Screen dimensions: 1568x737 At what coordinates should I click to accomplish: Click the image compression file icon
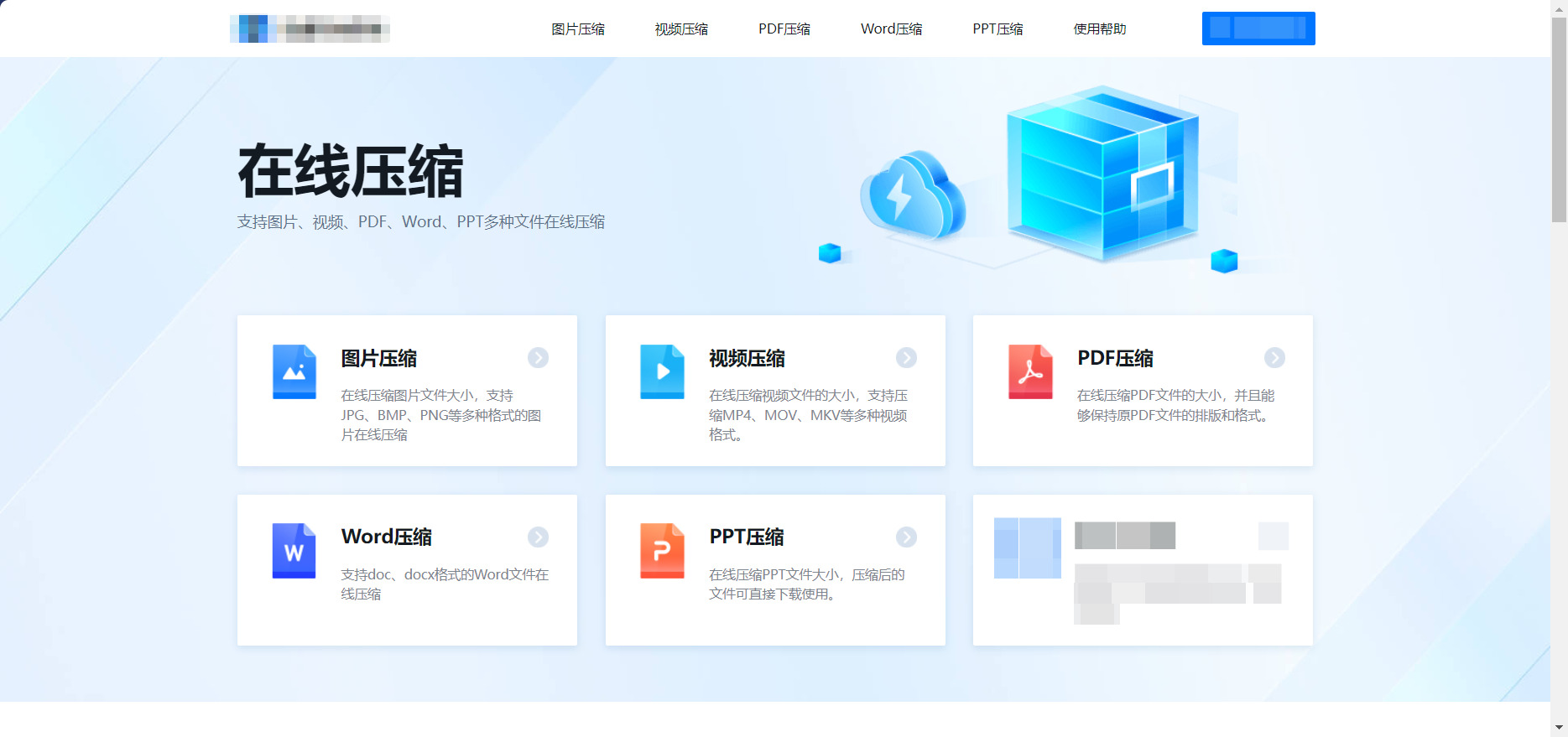294,371
